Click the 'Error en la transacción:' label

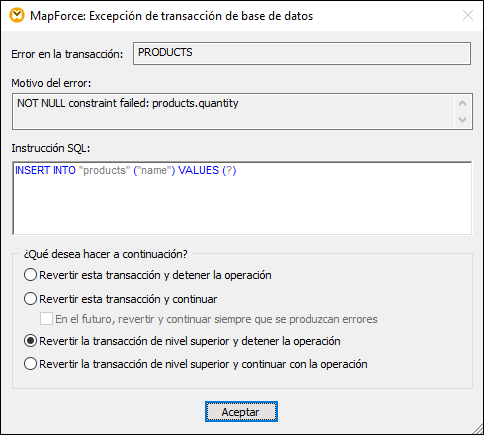pos(67,54)
